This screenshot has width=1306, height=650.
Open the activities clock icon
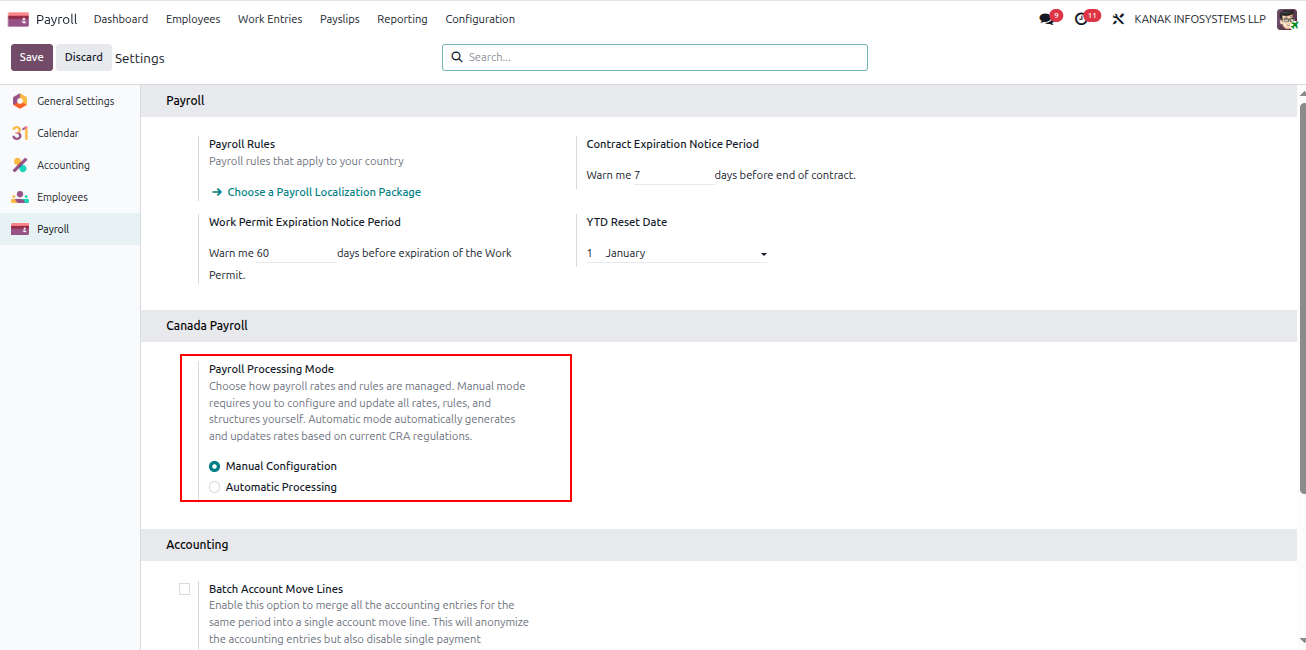point(1081,19)
